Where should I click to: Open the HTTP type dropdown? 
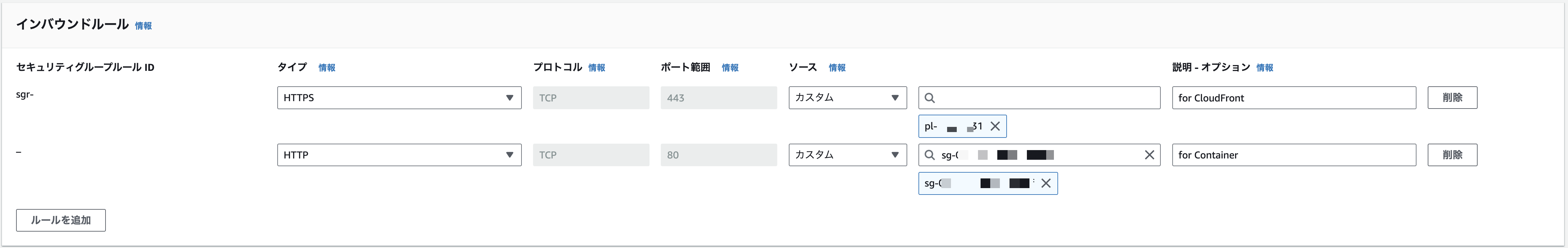coord(399,155)
